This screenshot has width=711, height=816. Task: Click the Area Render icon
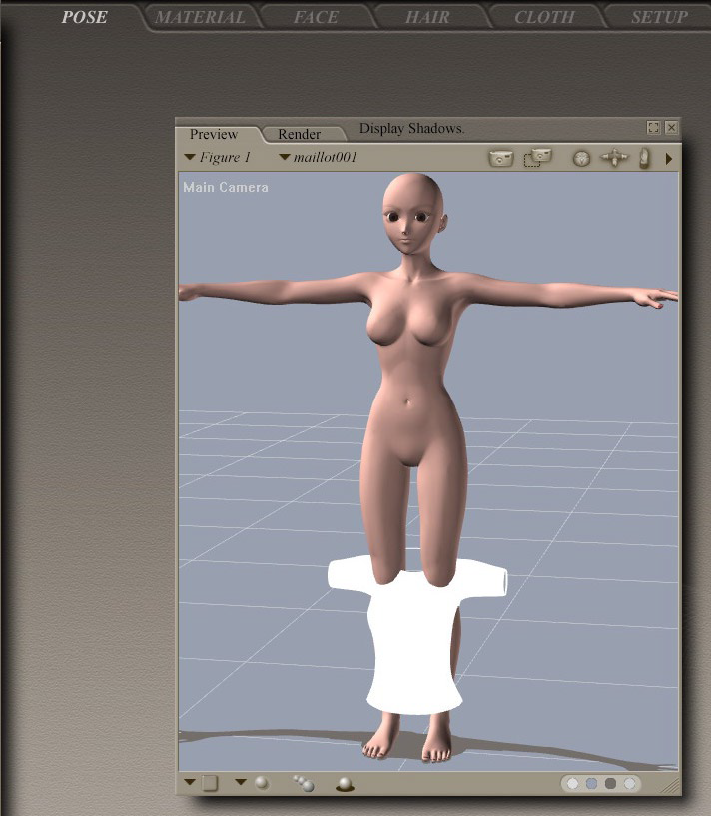click(x=537, y=158)
